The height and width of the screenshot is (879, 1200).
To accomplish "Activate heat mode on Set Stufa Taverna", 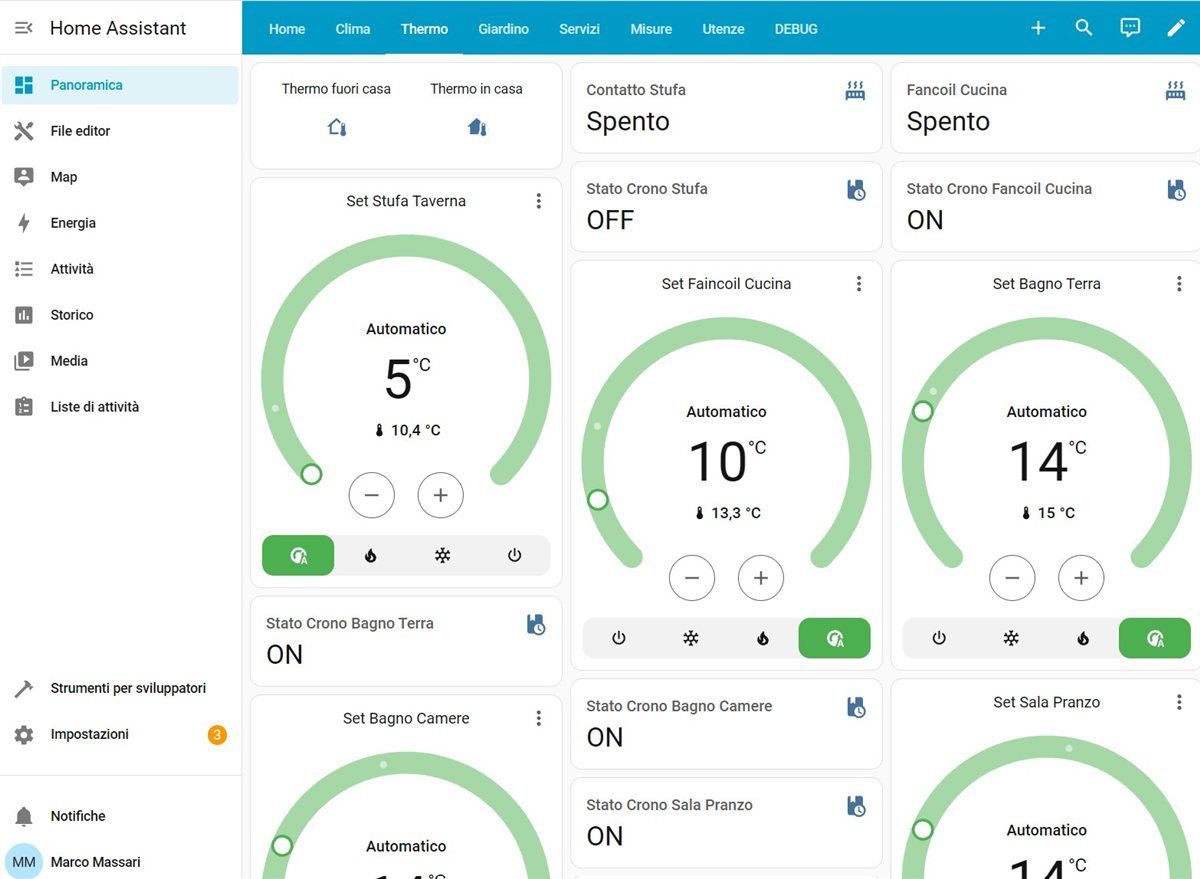I will point(370,555).
